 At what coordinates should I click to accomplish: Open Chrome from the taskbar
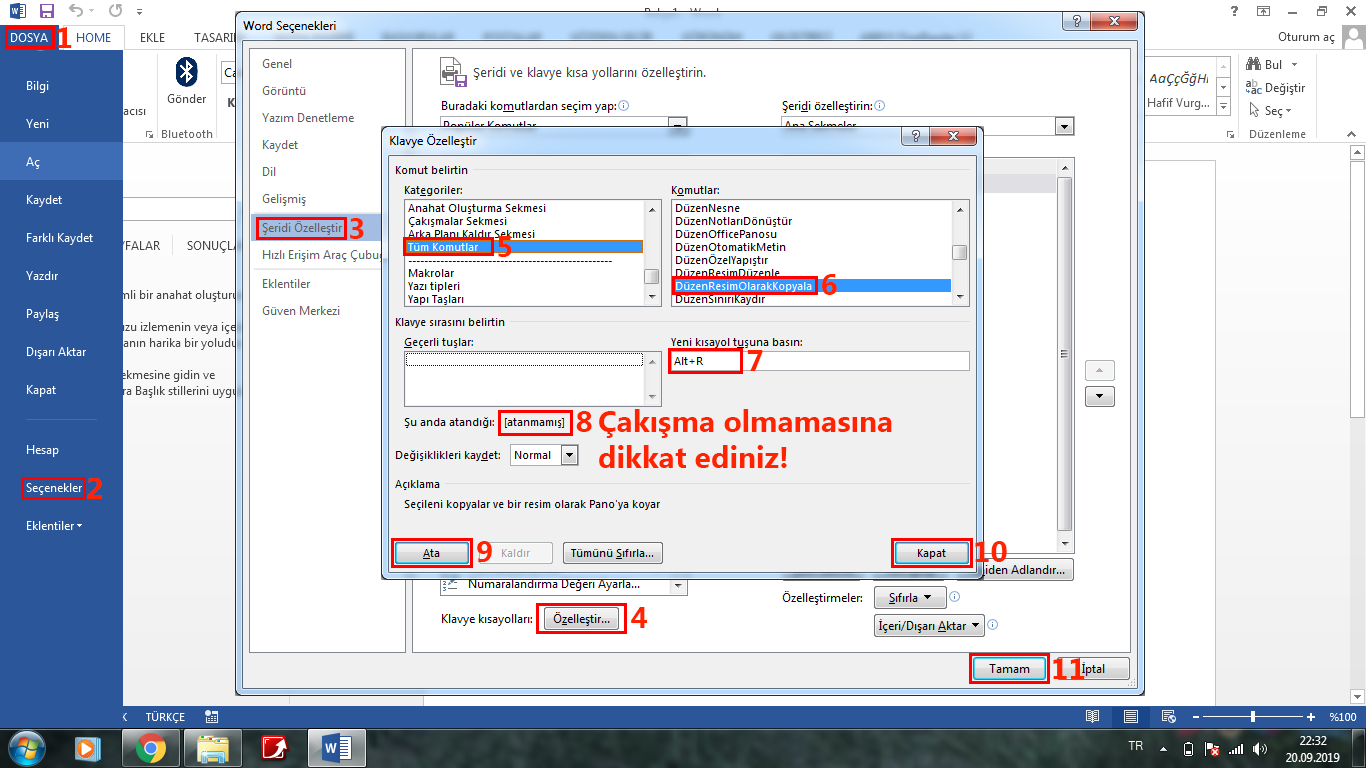click(151, 748)
